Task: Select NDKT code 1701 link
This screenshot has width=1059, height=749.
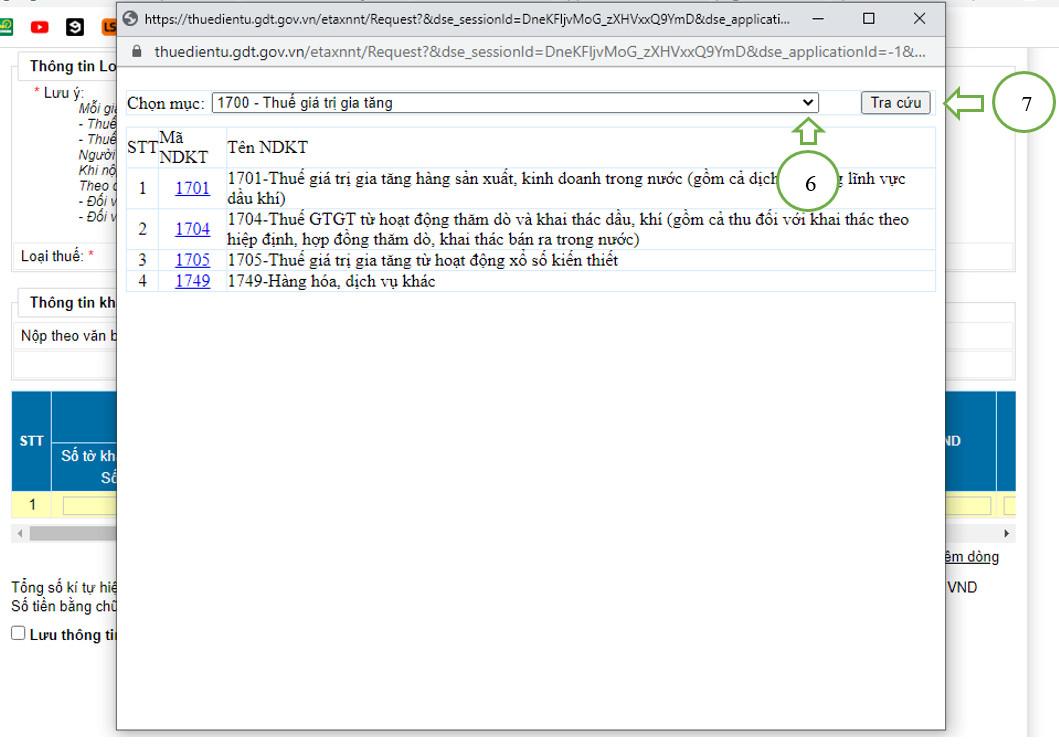Action: (x=192, y=188)
